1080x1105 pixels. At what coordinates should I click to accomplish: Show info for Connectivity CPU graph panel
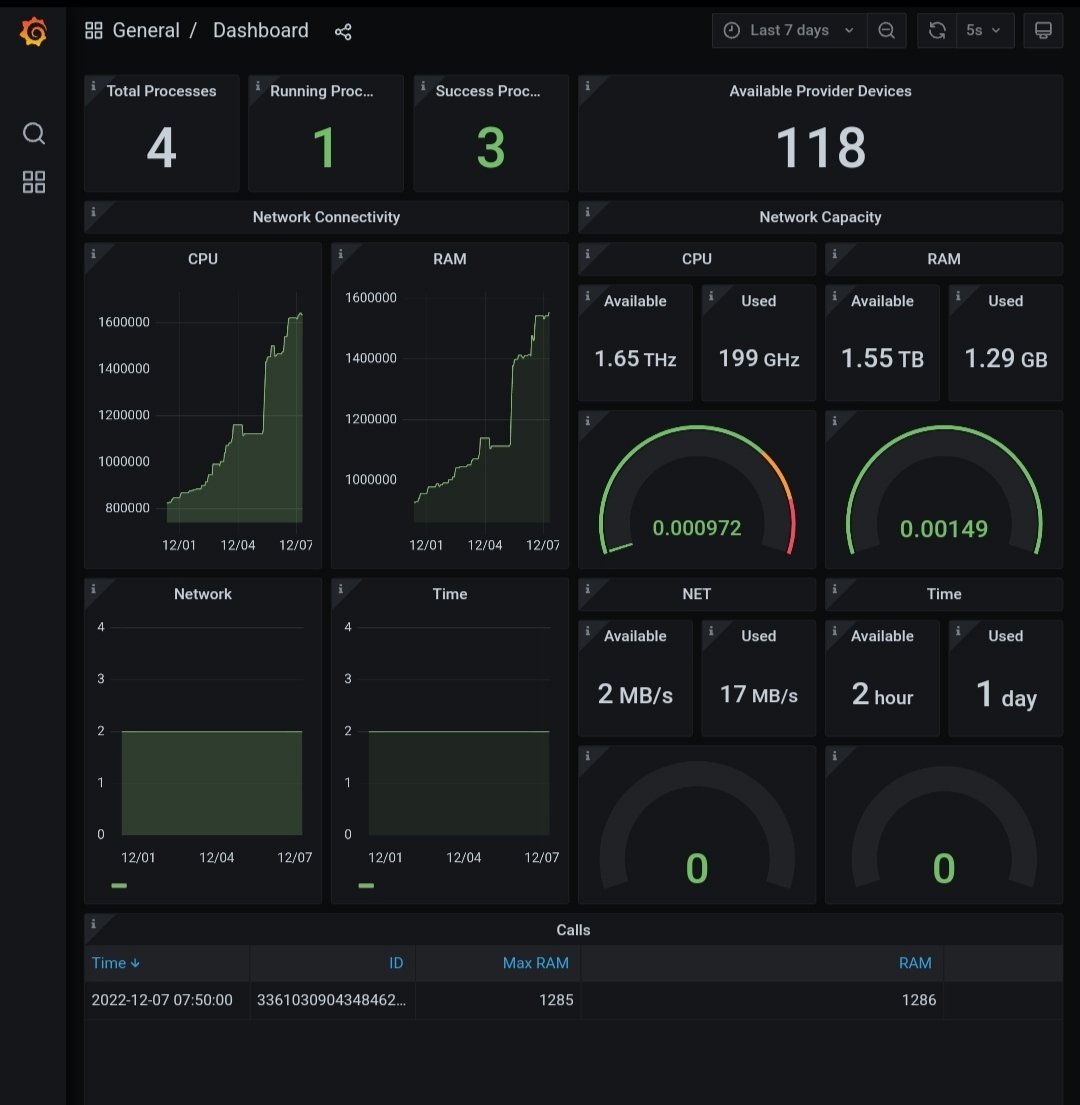coord(93,253)
